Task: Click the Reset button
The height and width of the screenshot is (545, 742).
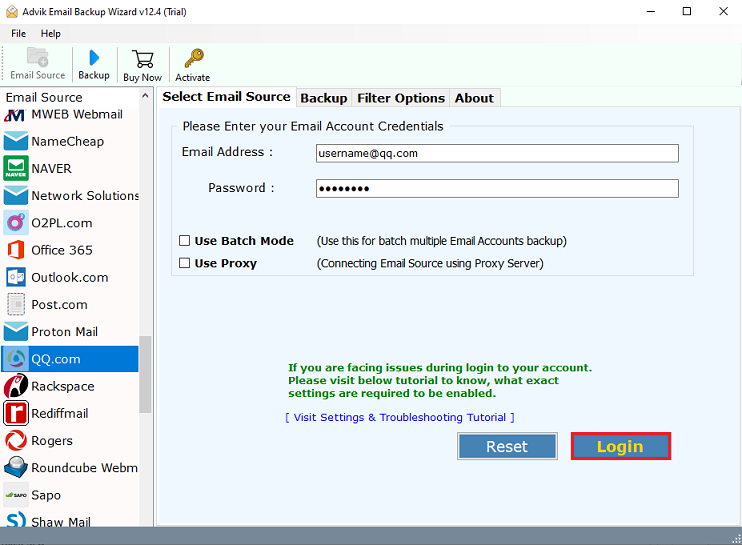Action: 507,446
